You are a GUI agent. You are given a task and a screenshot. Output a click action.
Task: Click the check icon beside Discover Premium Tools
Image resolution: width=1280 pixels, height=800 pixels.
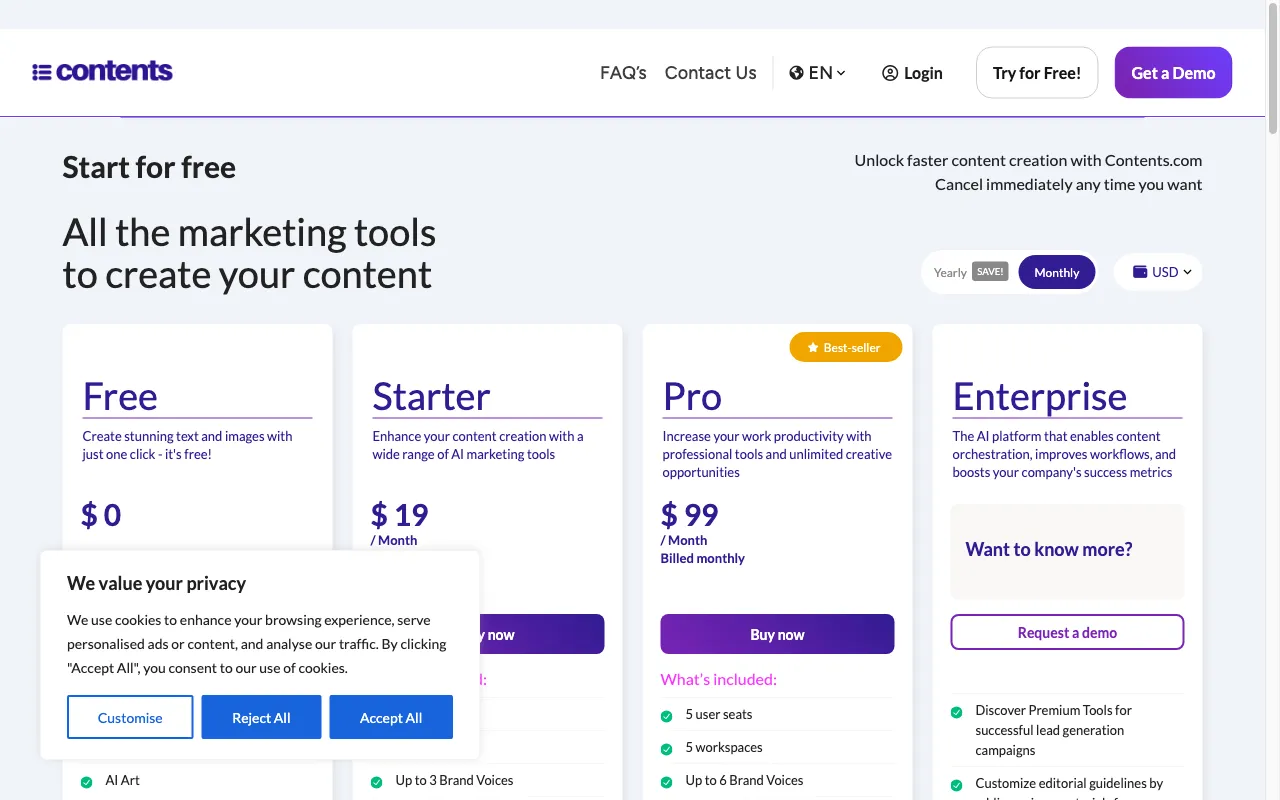[956, 712]
